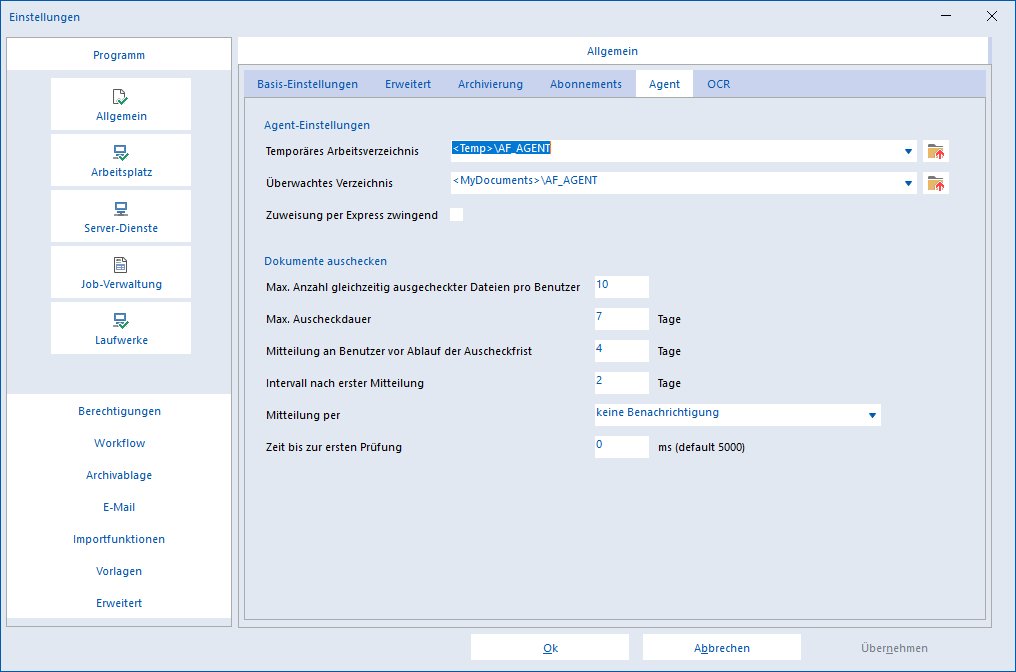This screenshot has height=672, width=1016.
Task: Click the Intervall nach erster Mitteilung field
Action: click(x=621, y=382)
